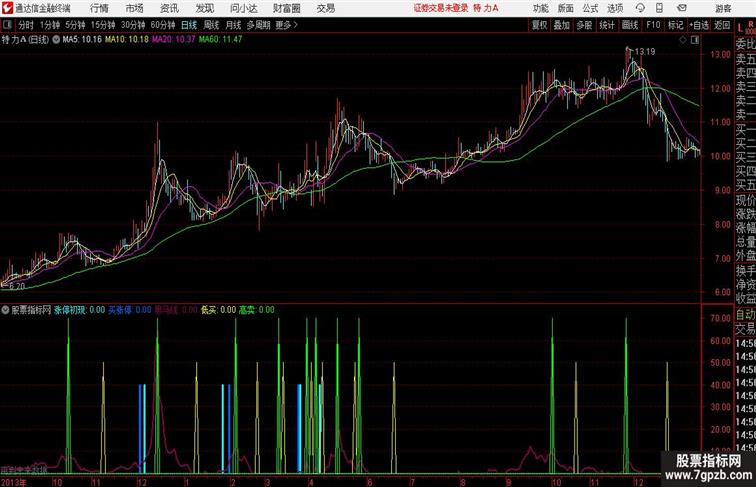Switch to the 分时 period tab
The width and height of the screenshot is (756, 487).
click(x=26, y=25)
